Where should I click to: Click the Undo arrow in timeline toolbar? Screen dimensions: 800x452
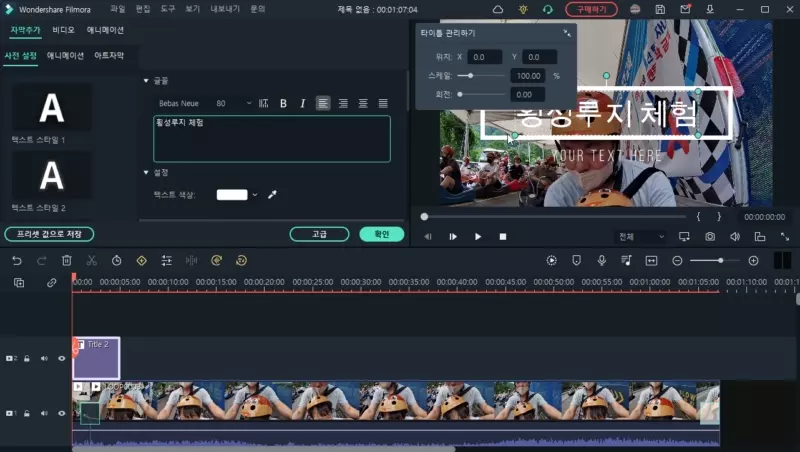click(17, 261)
